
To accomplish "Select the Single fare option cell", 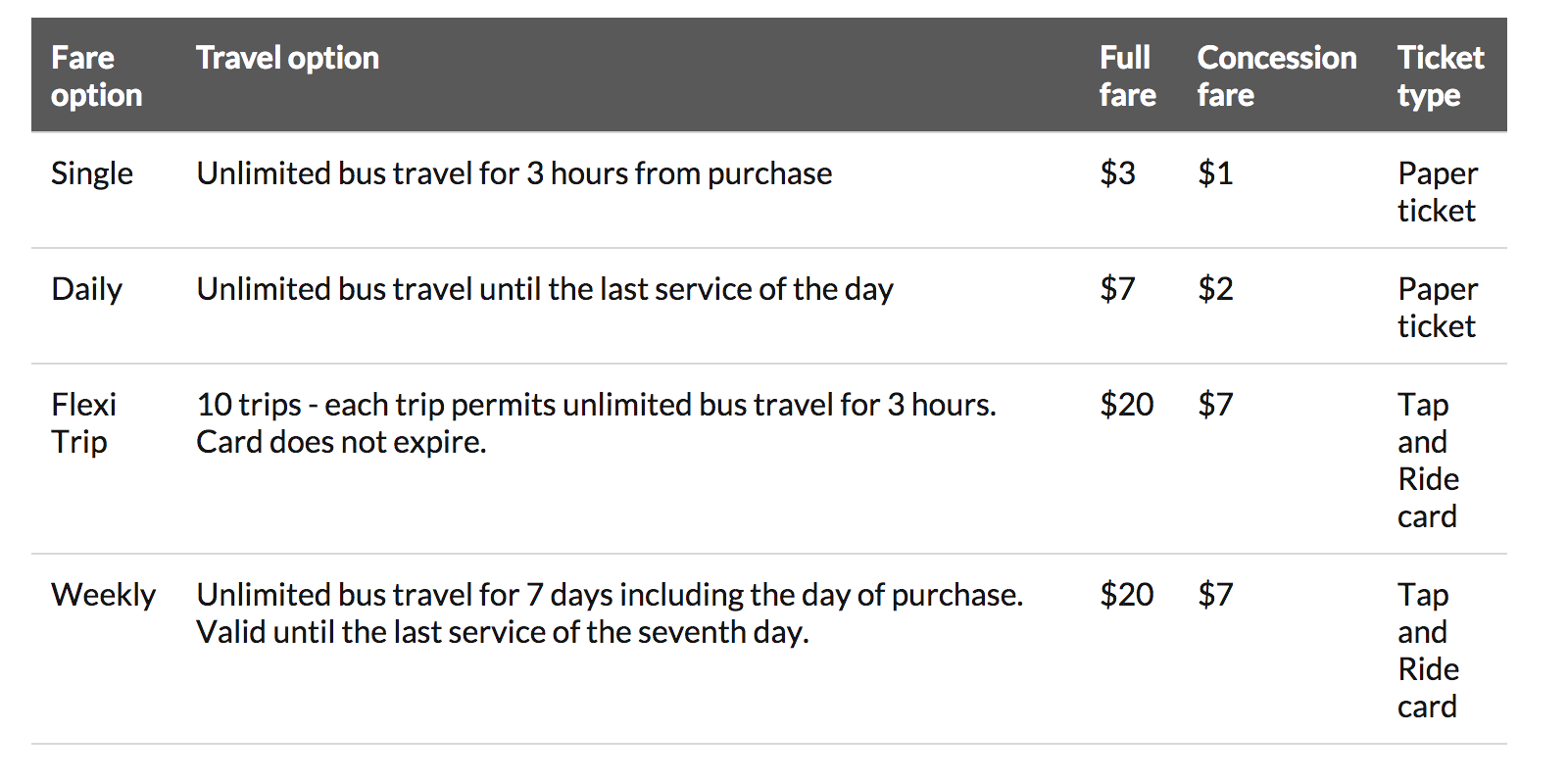I will coord(92,173).
